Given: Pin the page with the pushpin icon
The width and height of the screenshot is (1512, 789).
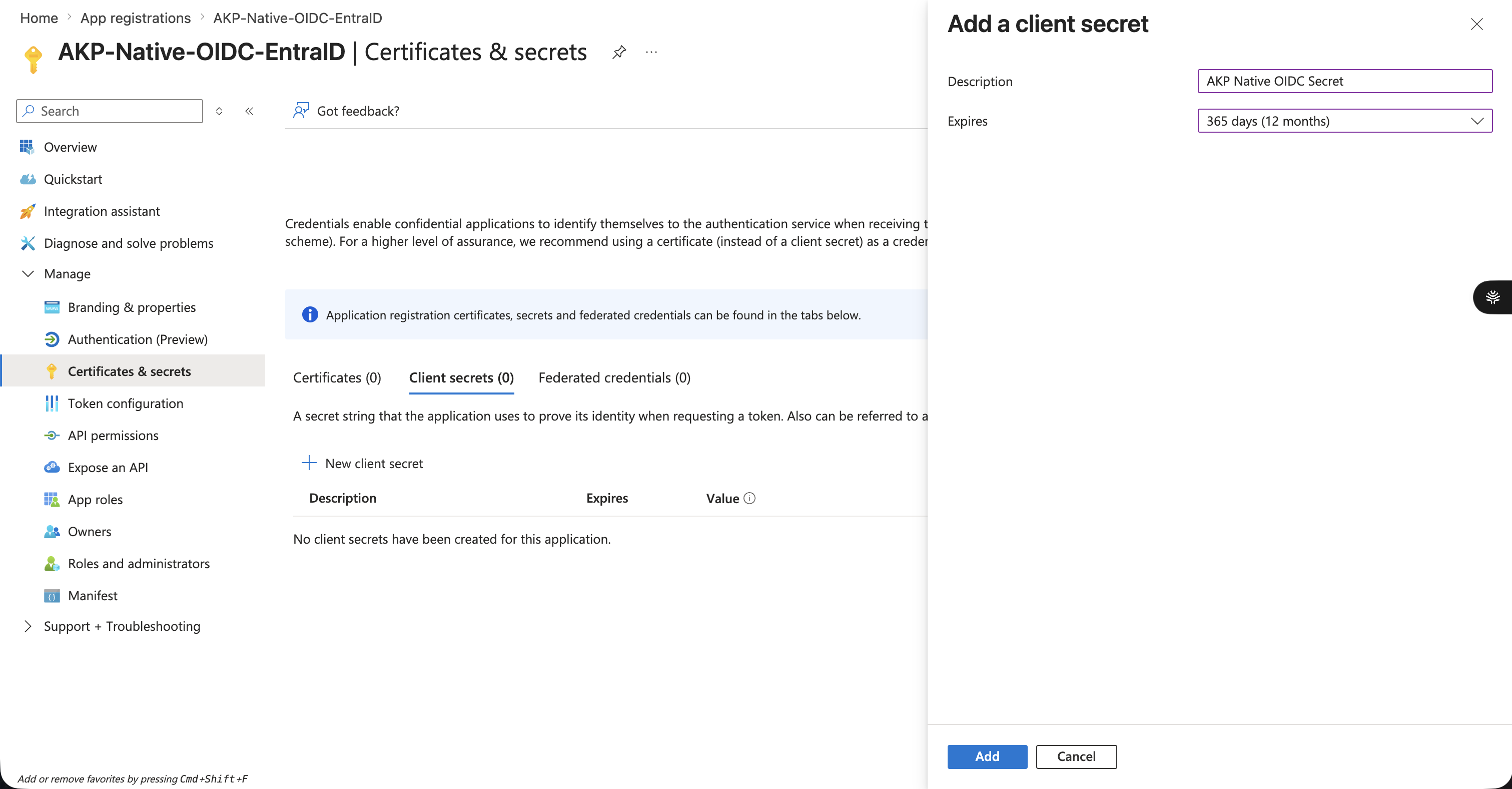Looking at the screenshot, I should coord(618,52).
